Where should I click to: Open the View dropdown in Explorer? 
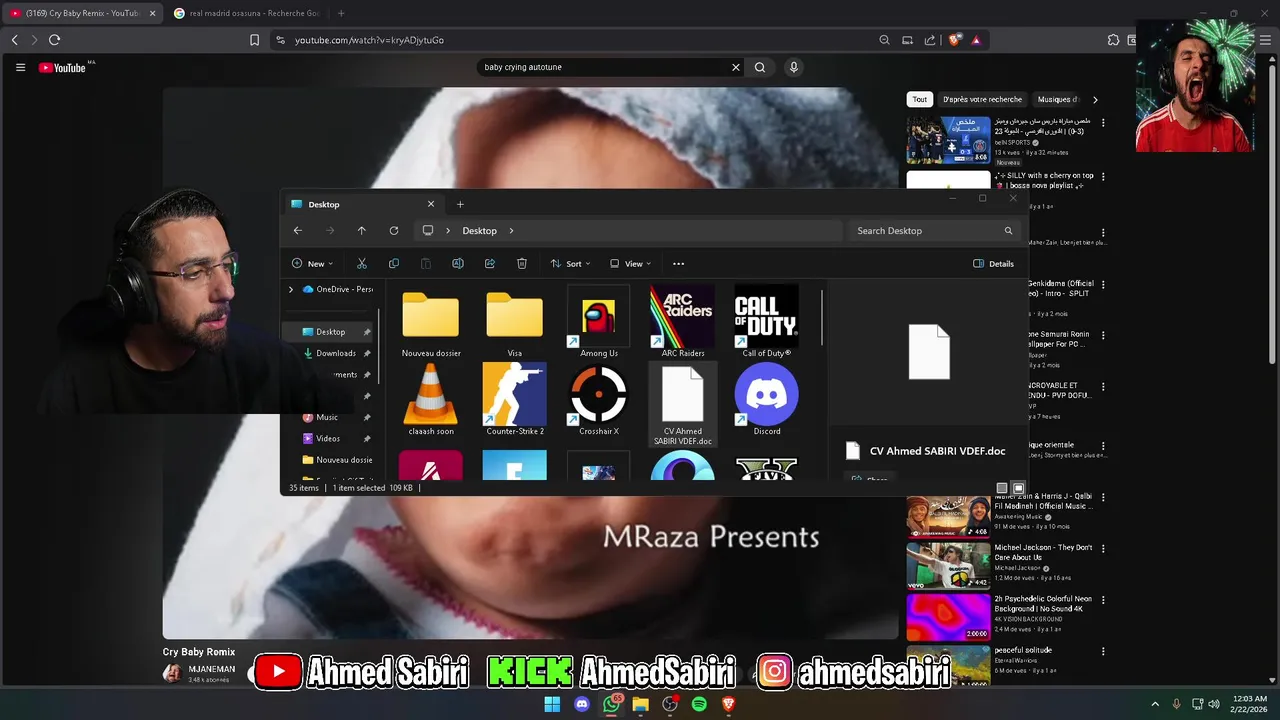(x=630, y=264)
